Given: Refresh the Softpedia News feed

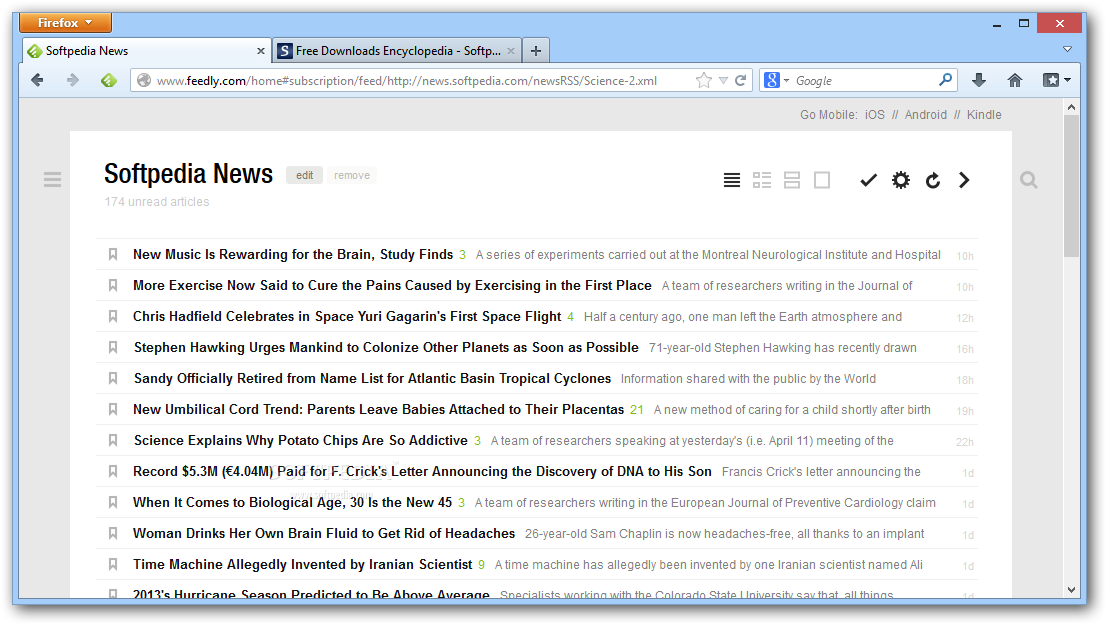Looking at the screenshot, I should 933,180.
